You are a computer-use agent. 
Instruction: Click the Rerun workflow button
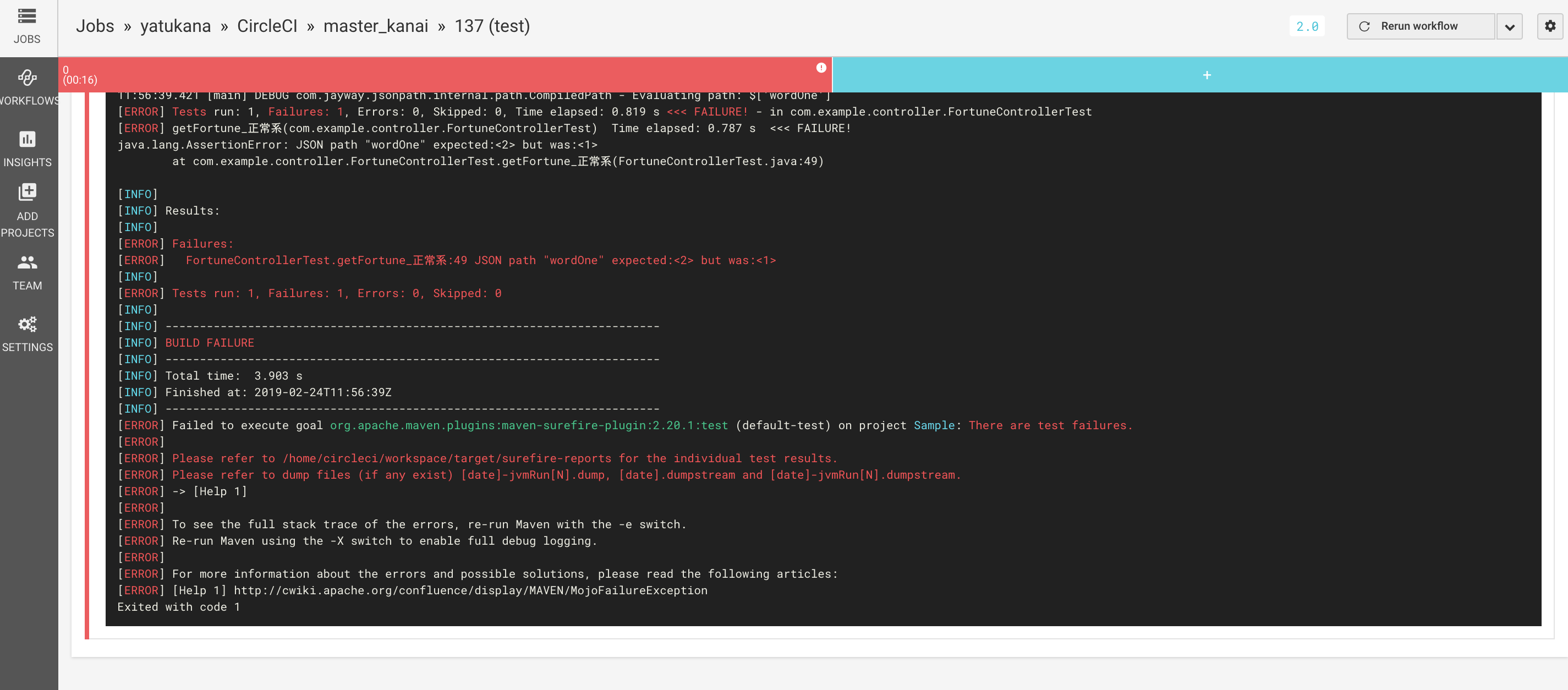pyautogui.click(x=1419, y=26)
